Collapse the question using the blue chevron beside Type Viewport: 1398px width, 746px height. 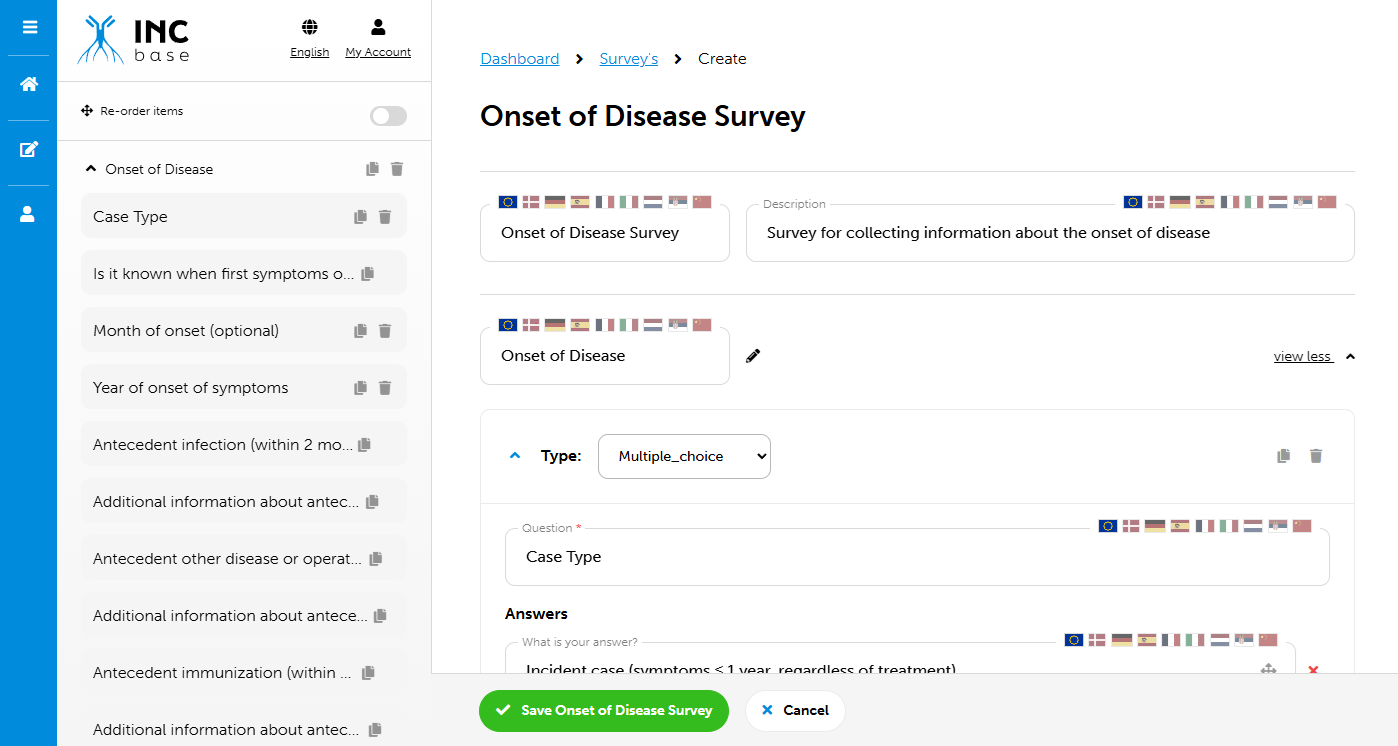(x=515, y=456)
